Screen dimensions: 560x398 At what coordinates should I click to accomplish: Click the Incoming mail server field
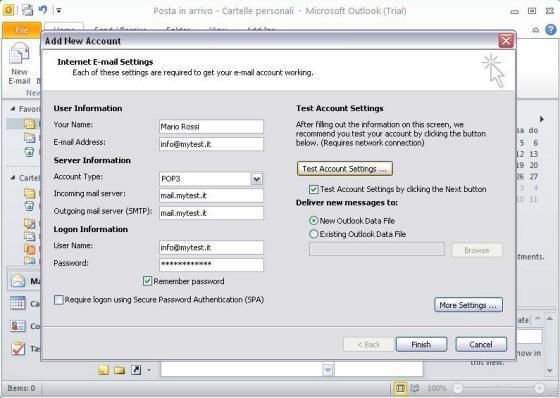[211, 195]
